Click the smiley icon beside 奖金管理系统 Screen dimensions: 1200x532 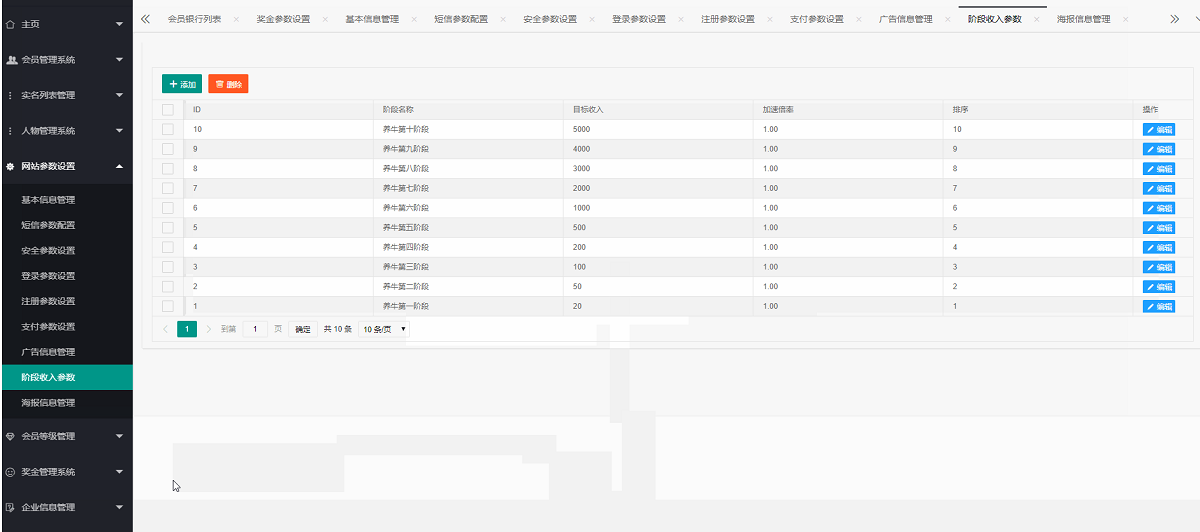(11, 472)
